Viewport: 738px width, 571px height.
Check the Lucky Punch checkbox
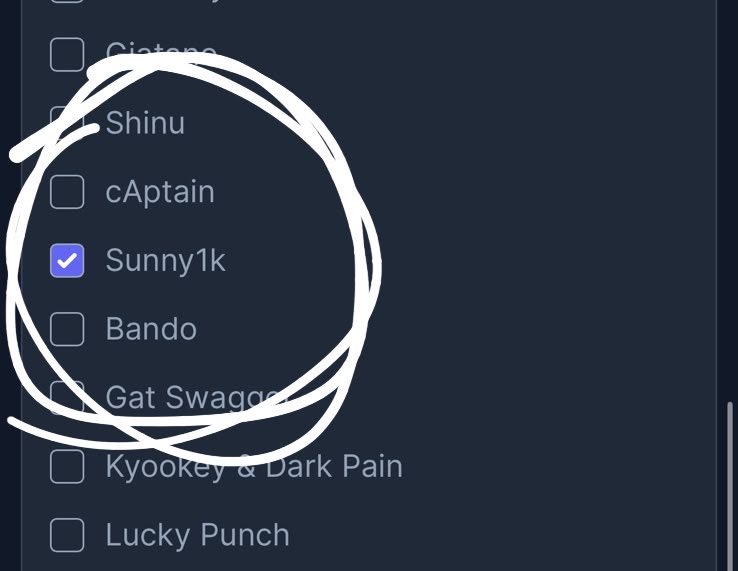pyautogui.click(x=67, y=535)
